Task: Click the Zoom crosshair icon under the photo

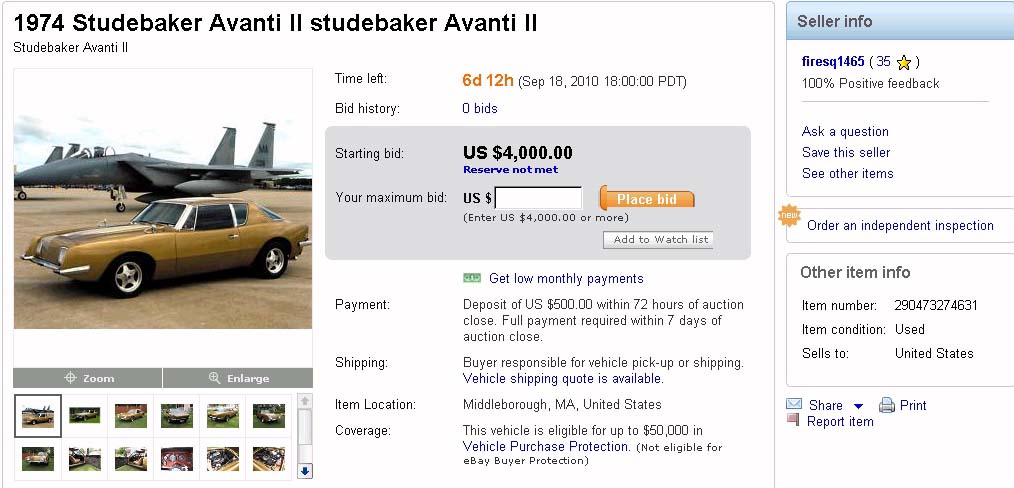Action: click(70, 378)
